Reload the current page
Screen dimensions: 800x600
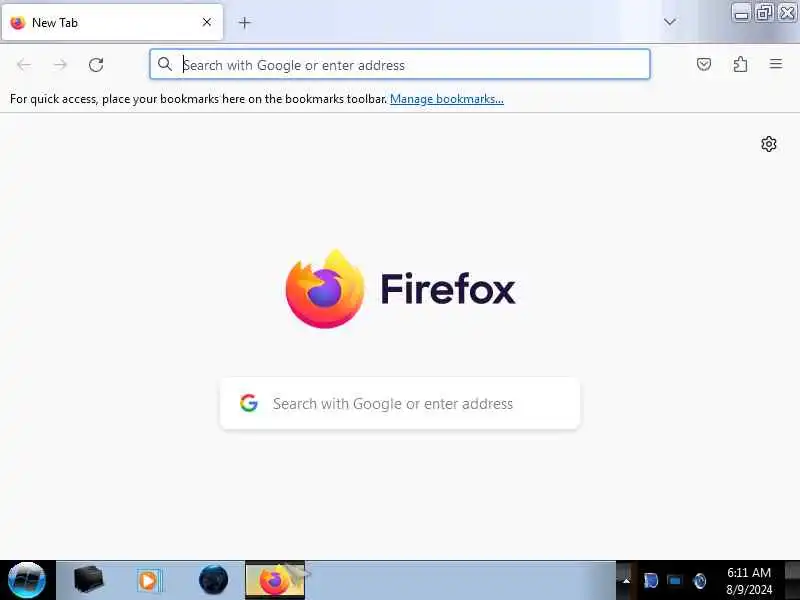(x=96, y=65)
